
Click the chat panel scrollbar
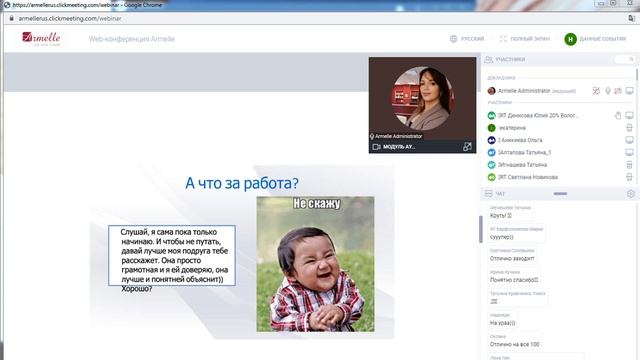[x=481, y=229]
